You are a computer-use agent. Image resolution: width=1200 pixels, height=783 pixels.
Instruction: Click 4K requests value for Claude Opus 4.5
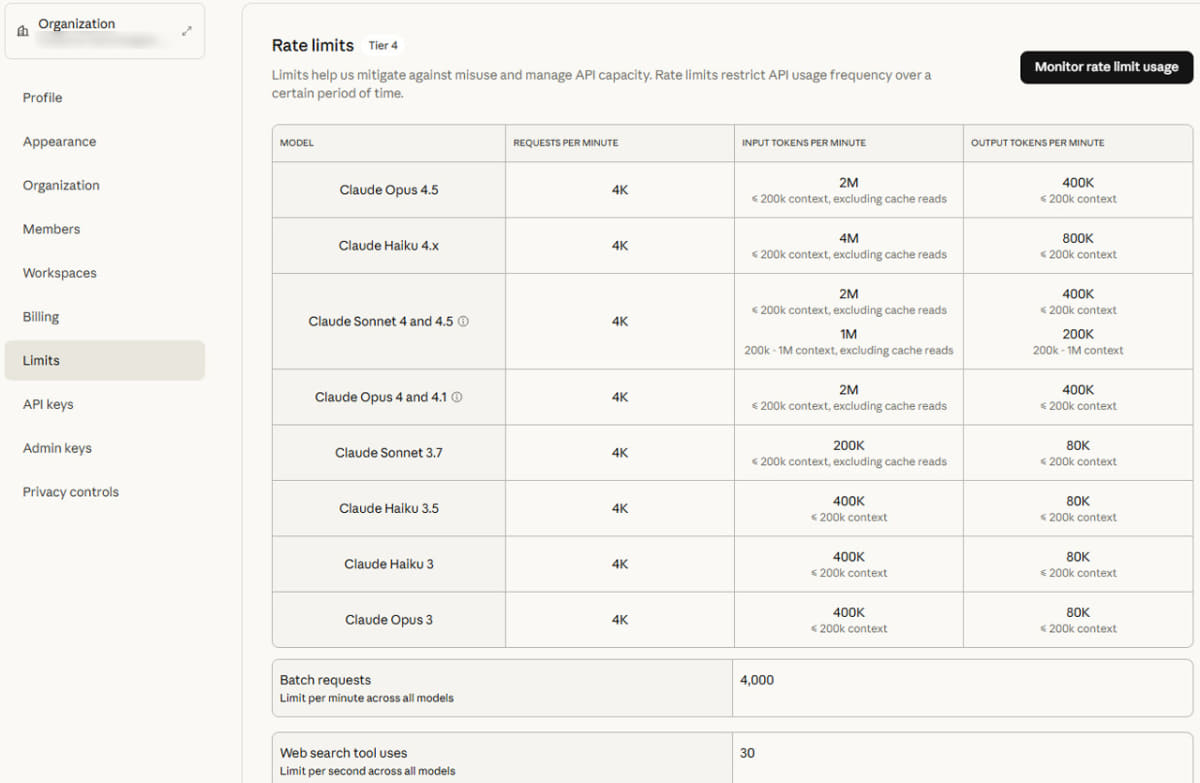620,190
